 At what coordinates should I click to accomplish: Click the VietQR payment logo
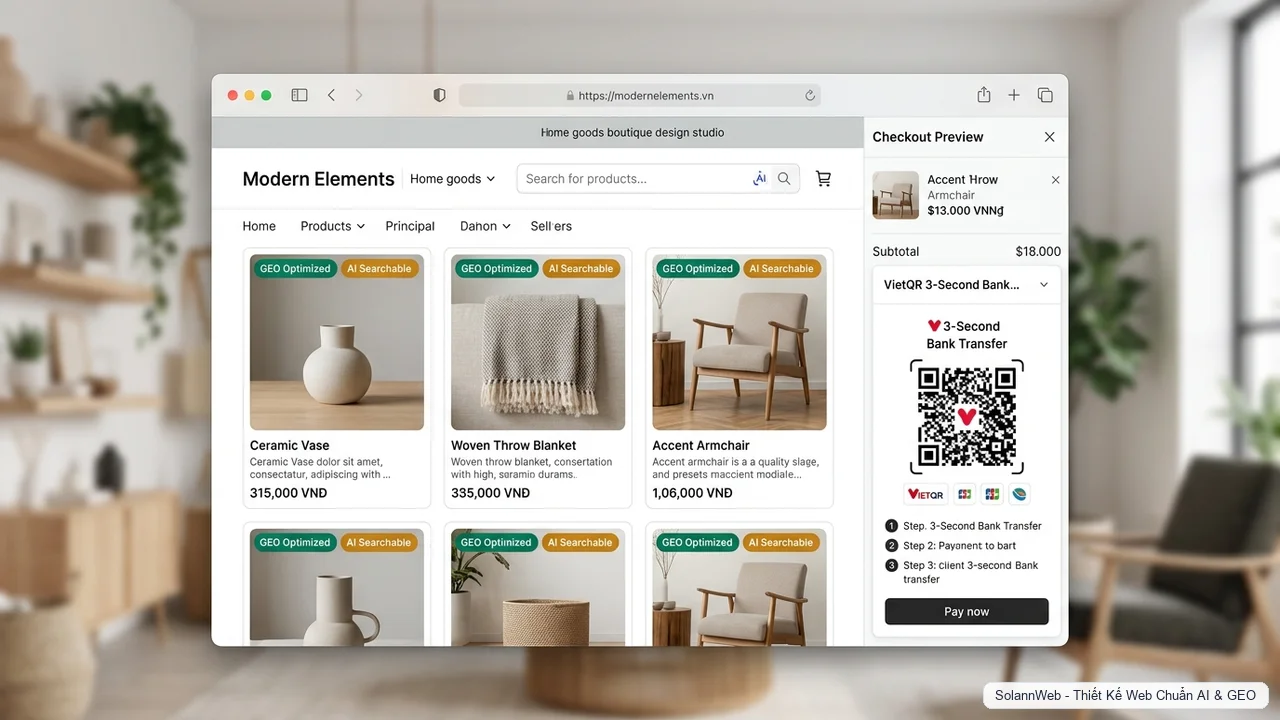point(926,494)
